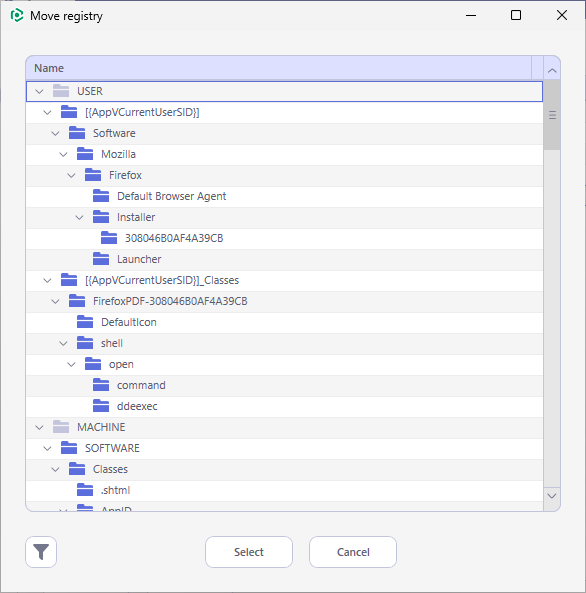Click the Default Browser Agent folder icon
Screen dimensions: 586x593
pyautogui.click(x=101, y=196)
